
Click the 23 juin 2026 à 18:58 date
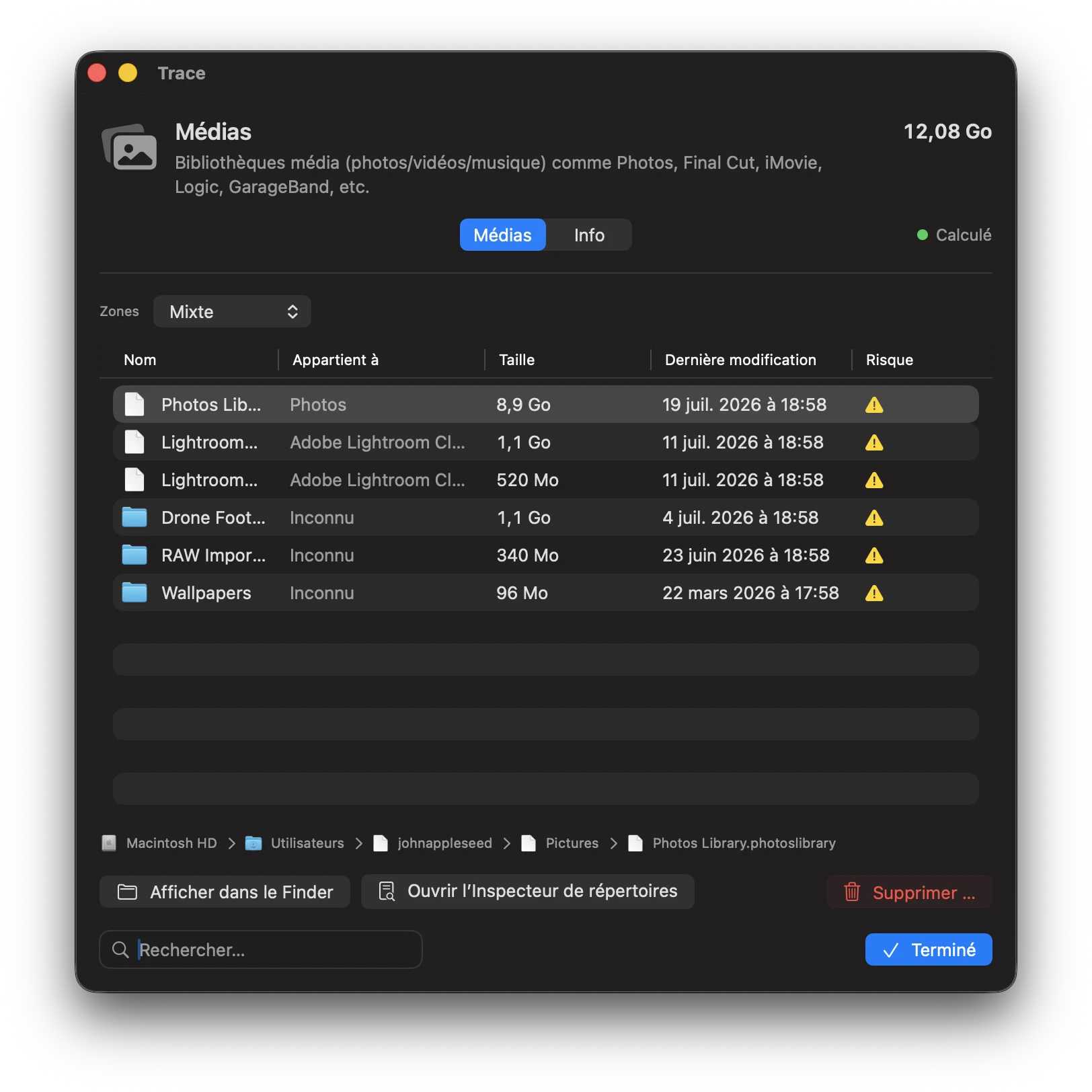746,555
